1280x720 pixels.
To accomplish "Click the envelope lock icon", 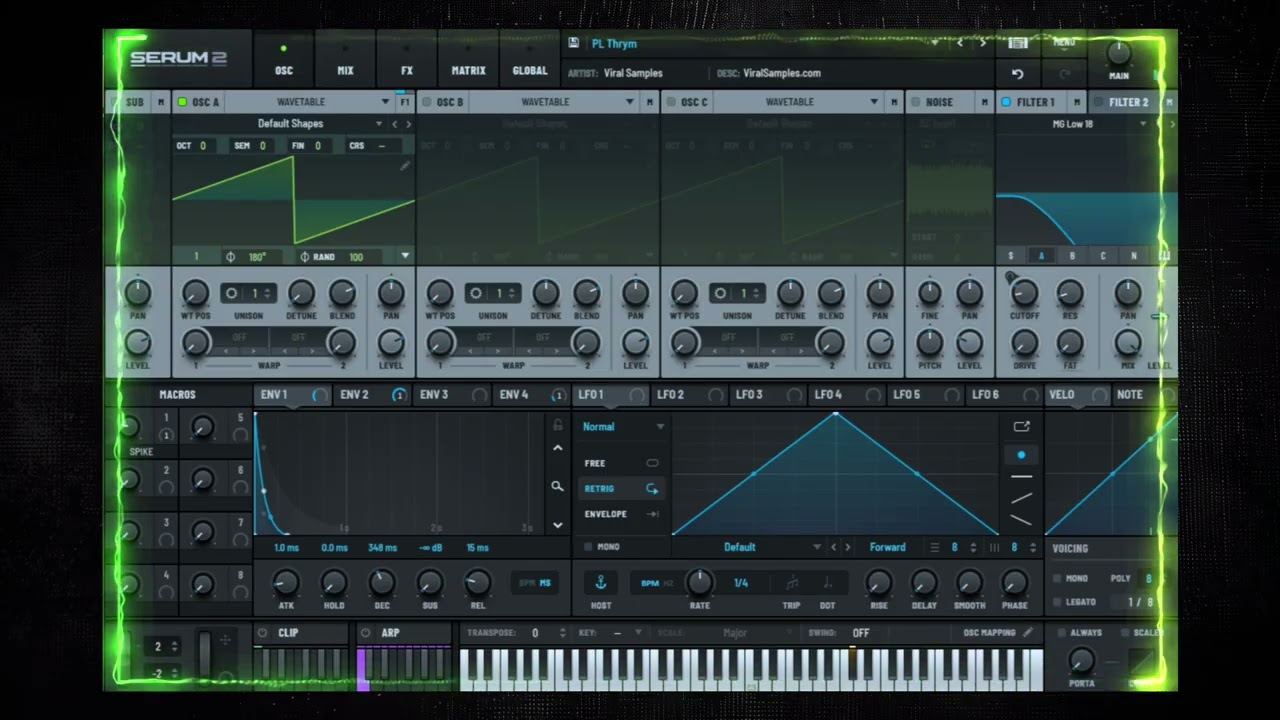I will click(557, 425).
